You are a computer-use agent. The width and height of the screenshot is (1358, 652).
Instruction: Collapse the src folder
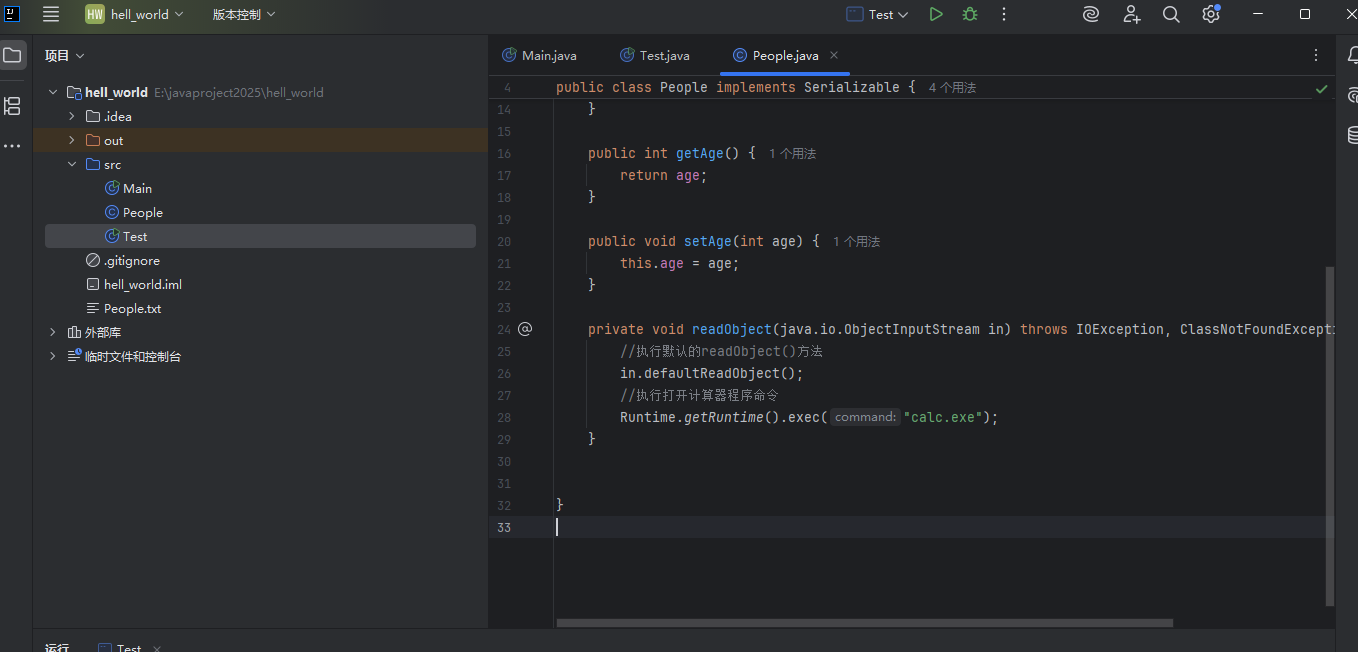click(72, 165)
